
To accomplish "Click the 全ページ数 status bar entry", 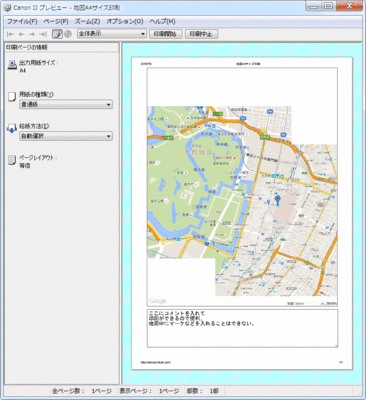I will pyautogui.click(x=82, y=391).
